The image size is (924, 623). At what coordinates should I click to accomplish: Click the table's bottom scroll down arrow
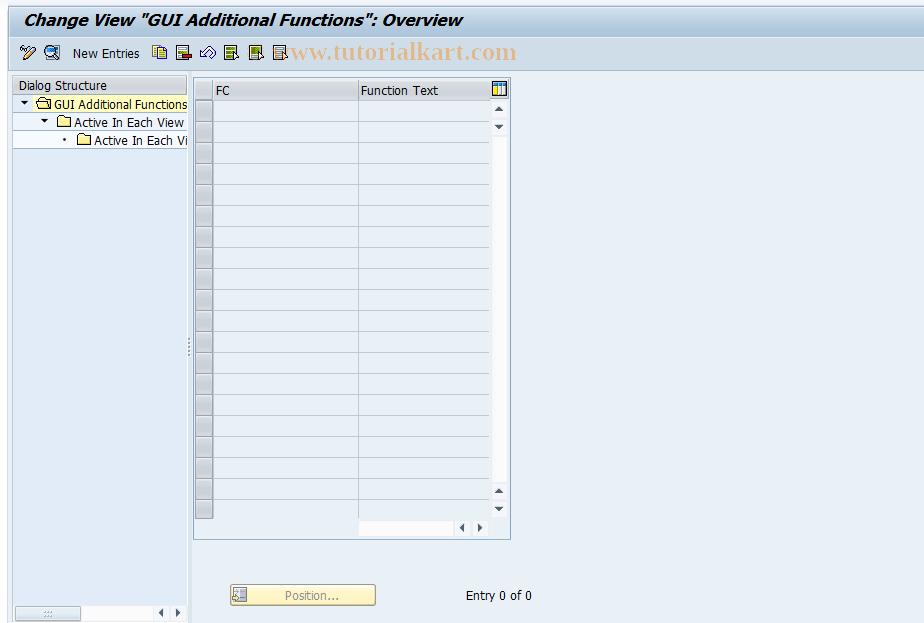click(499, 509)
